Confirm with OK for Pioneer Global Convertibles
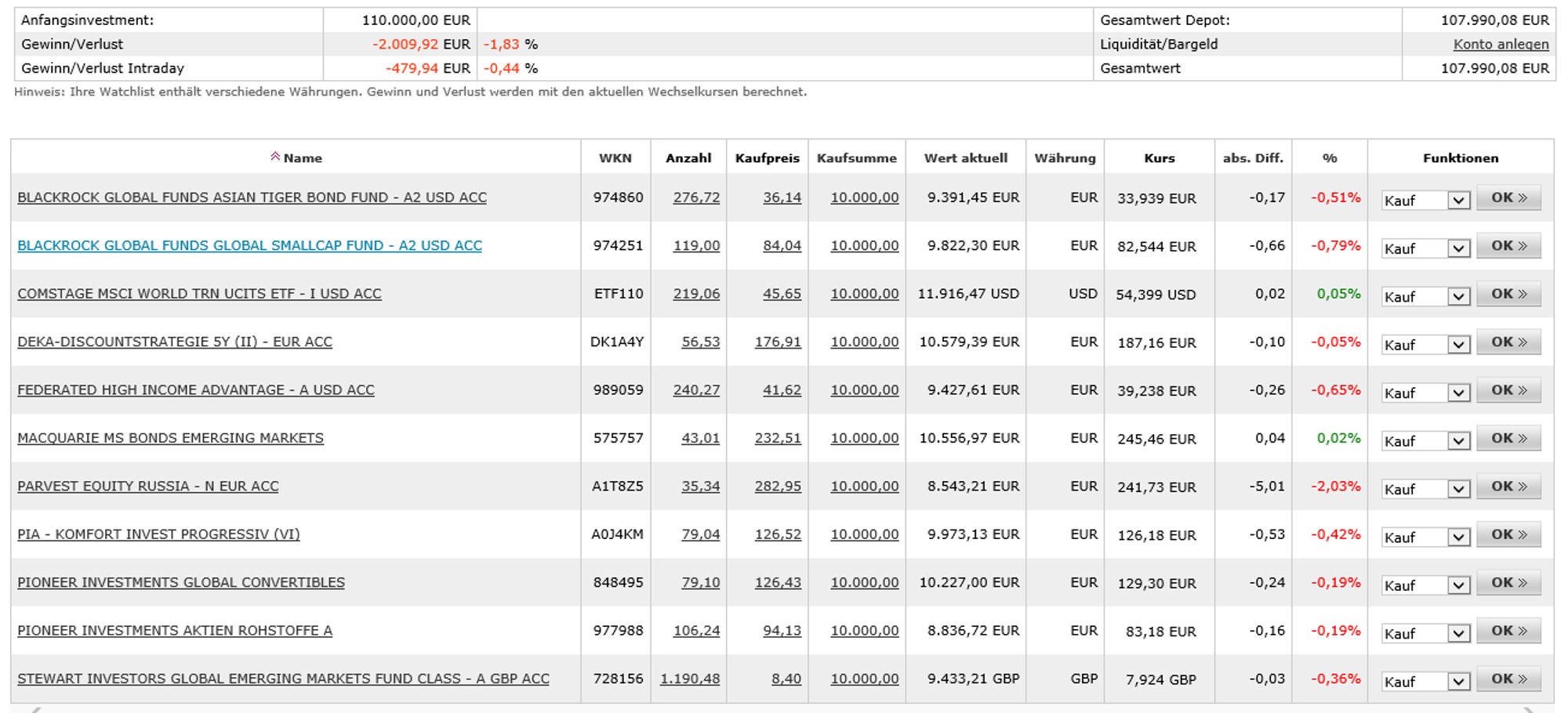This screenshot has height=713, width=1568. [x=1508, y=583]
